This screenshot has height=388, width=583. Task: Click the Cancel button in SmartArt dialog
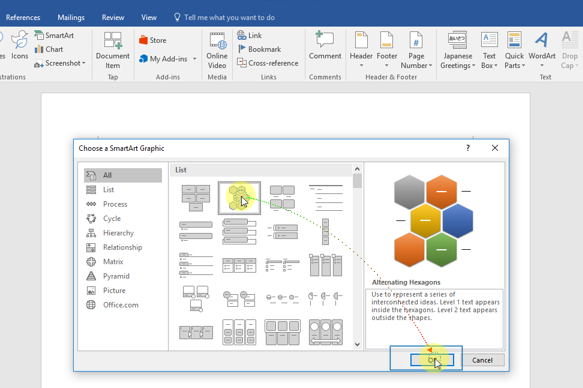482,360
